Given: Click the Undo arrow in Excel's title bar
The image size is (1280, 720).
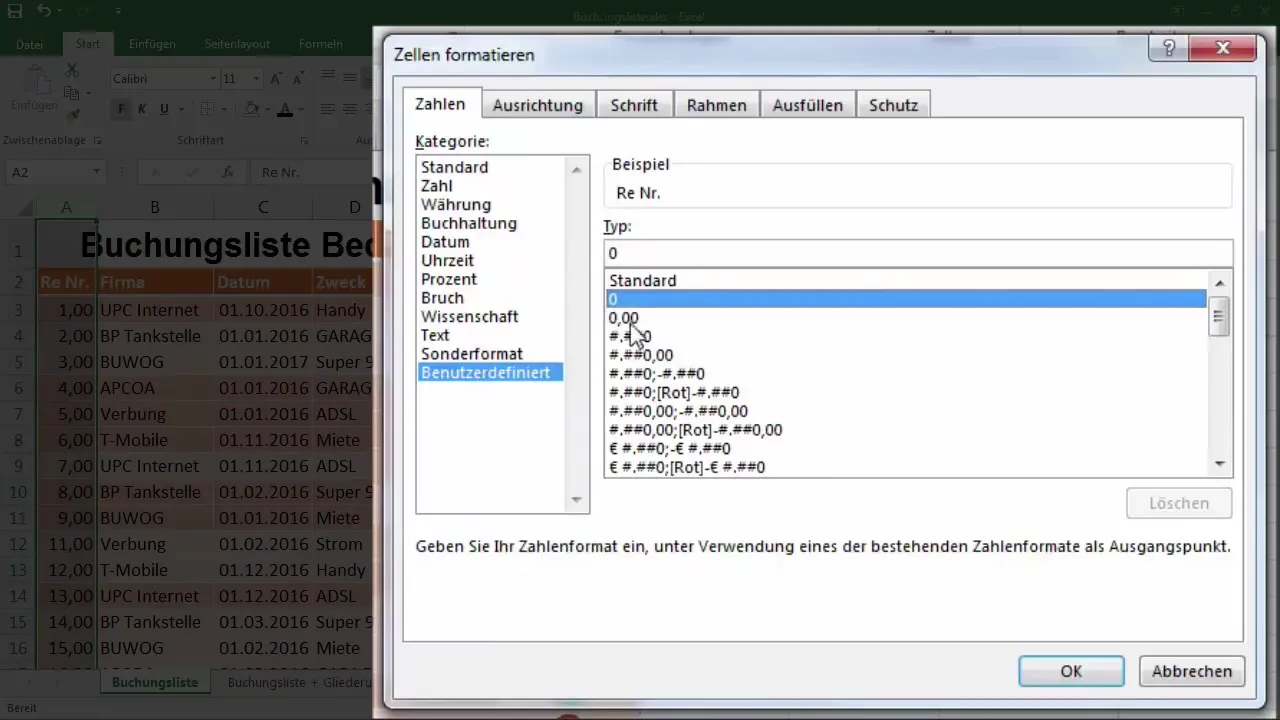Looking at the screenshot, I should click(x=46, y=12).
